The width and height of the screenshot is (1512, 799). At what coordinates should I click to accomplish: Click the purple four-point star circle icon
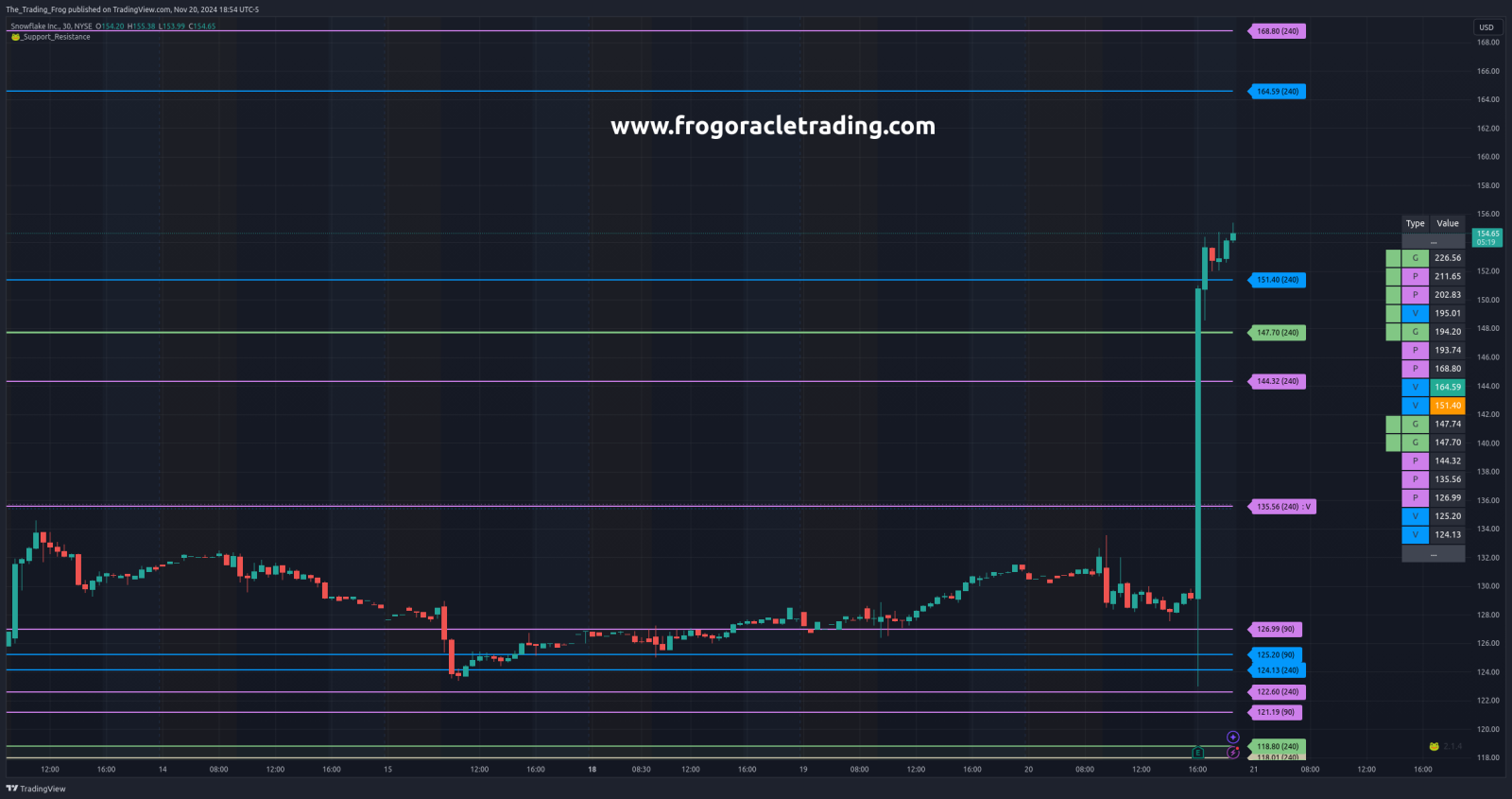pyautogui.click(x=1233, y=737)
